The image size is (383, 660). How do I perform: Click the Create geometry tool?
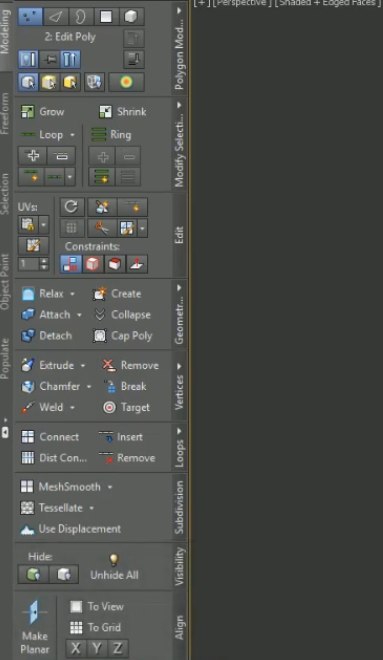pos(117,293)
